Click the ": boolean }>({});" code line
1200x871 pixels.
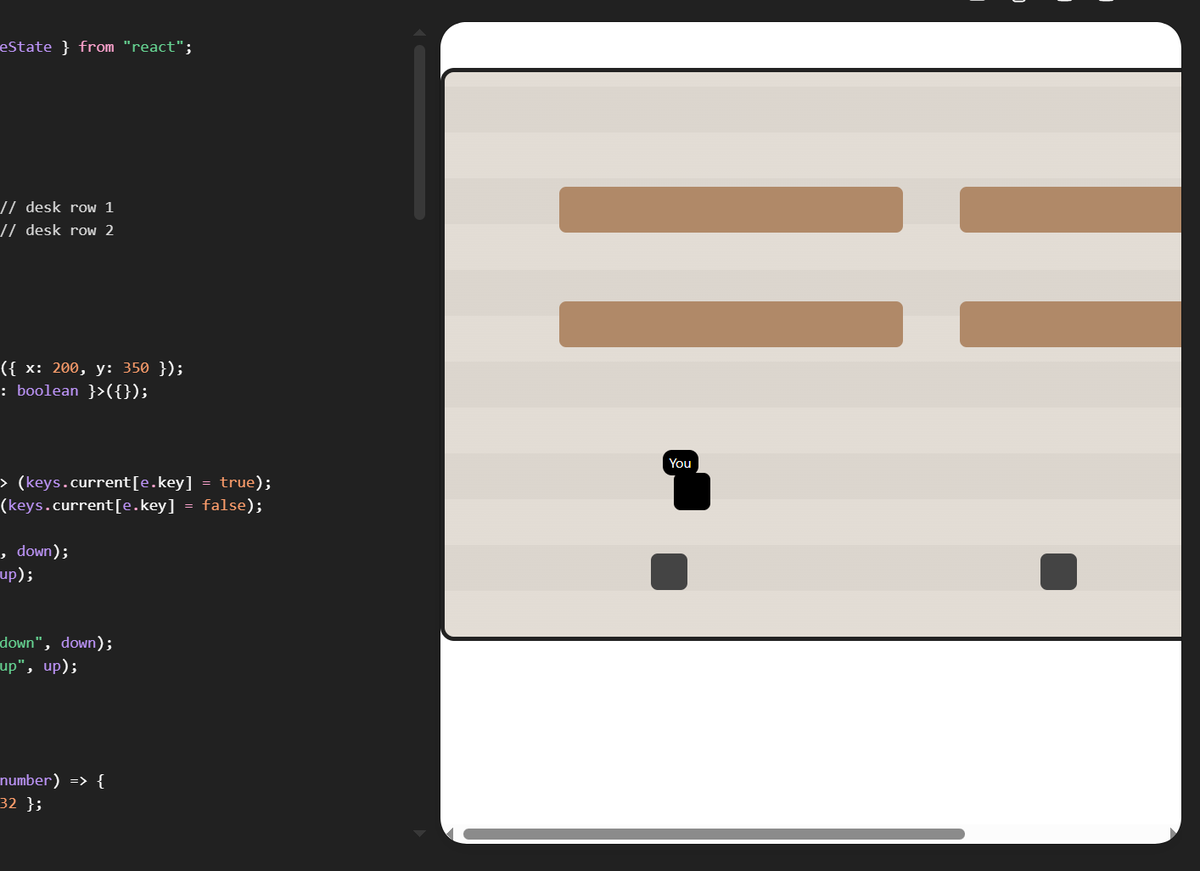[x=74, y=390]
